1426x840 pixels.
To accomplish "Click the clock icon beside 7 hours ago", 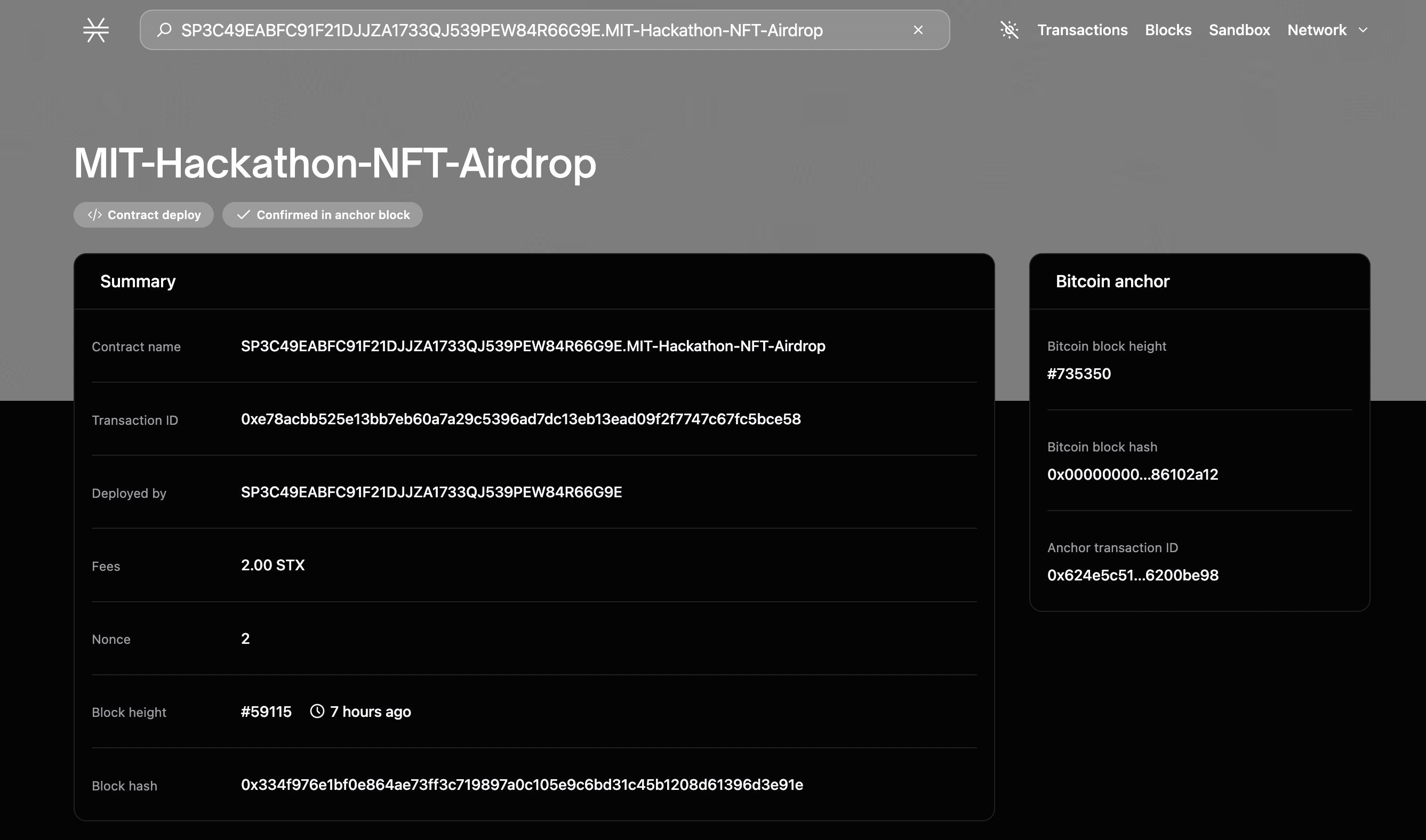I will (317, 712).
